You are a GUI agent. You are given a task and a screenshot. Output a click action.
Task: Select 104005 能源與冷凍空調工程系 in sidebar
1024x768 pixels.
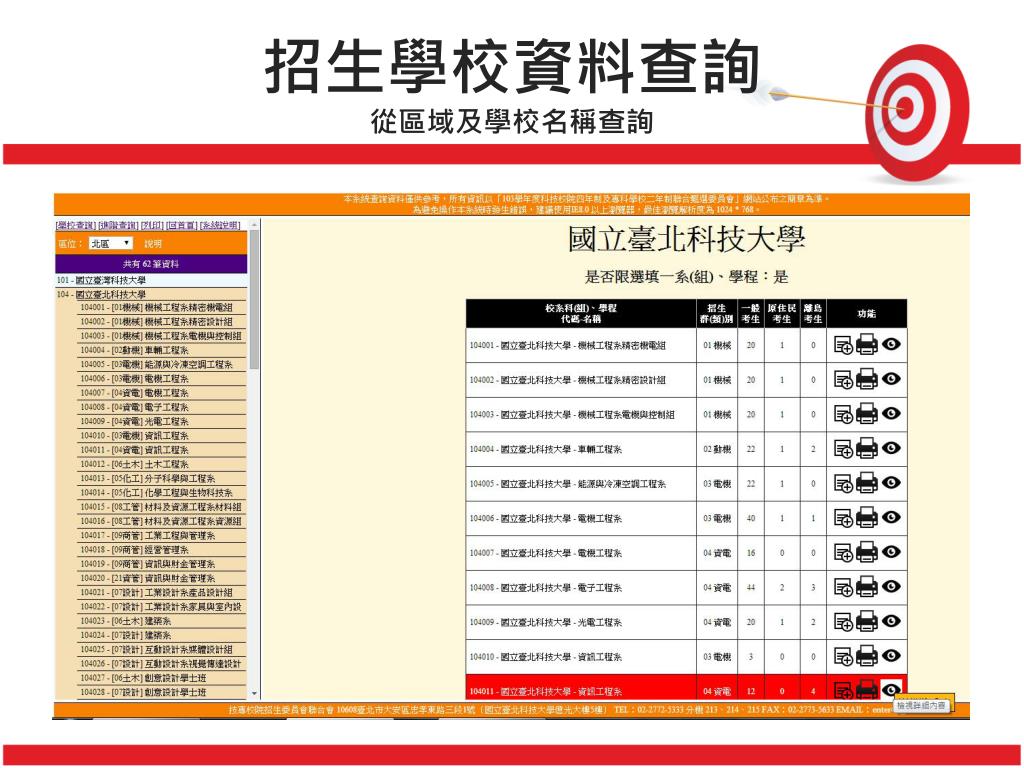click(x=157, y=364)
